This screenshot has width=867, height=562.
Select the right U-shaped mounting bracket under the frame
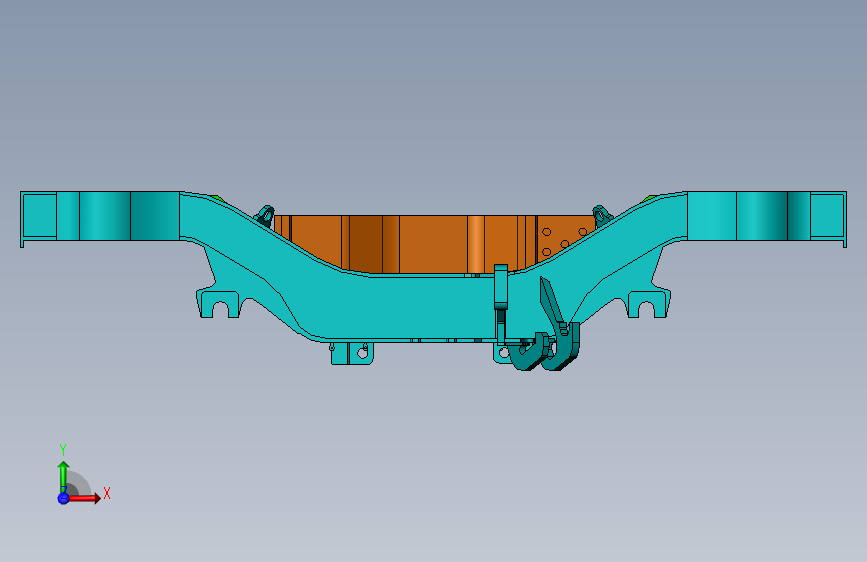[x=648, y=304]
